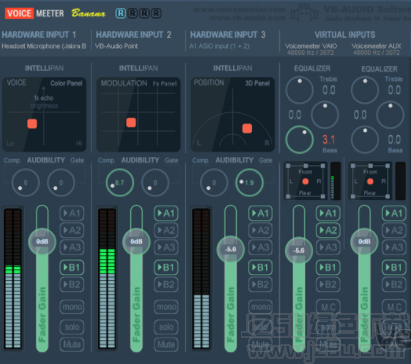Toggle B2 bus on Voicemeeter AUX
Screen dimensions: 411x364
coord(394,284)
